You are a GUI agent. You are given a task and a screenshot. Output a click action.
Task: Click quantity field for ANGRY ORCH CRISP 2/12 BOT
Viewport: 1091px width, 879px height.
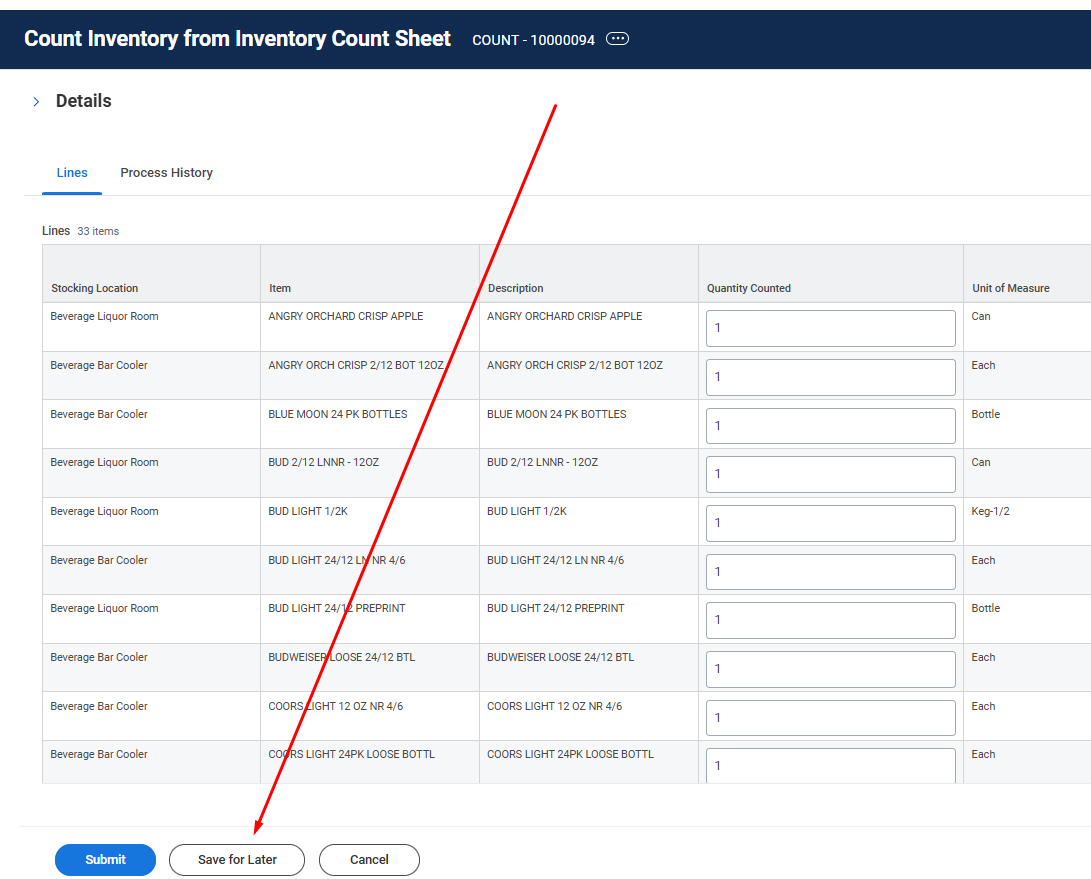[830, 377]
